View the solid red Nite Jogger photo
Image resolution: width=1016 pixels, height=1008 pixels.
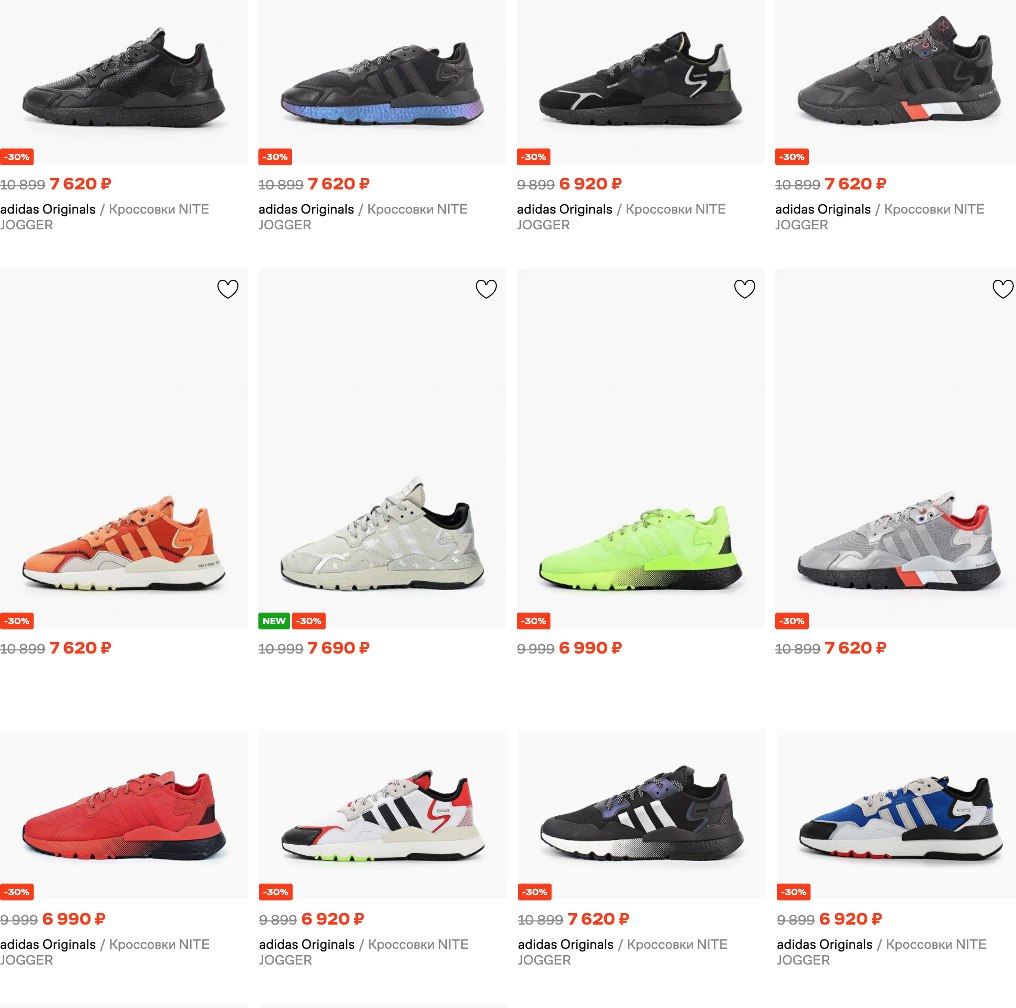click(x=124, y=814)
